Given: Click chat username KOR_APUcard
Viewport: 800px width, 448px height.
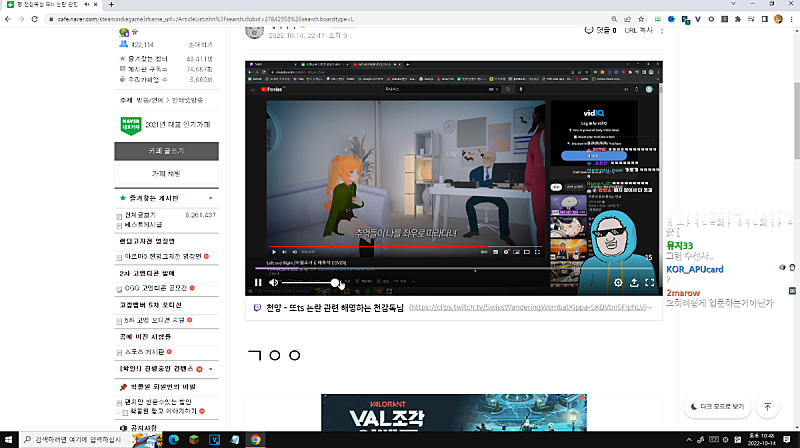Looking at the screenshot, I should (x=694, y=269).
